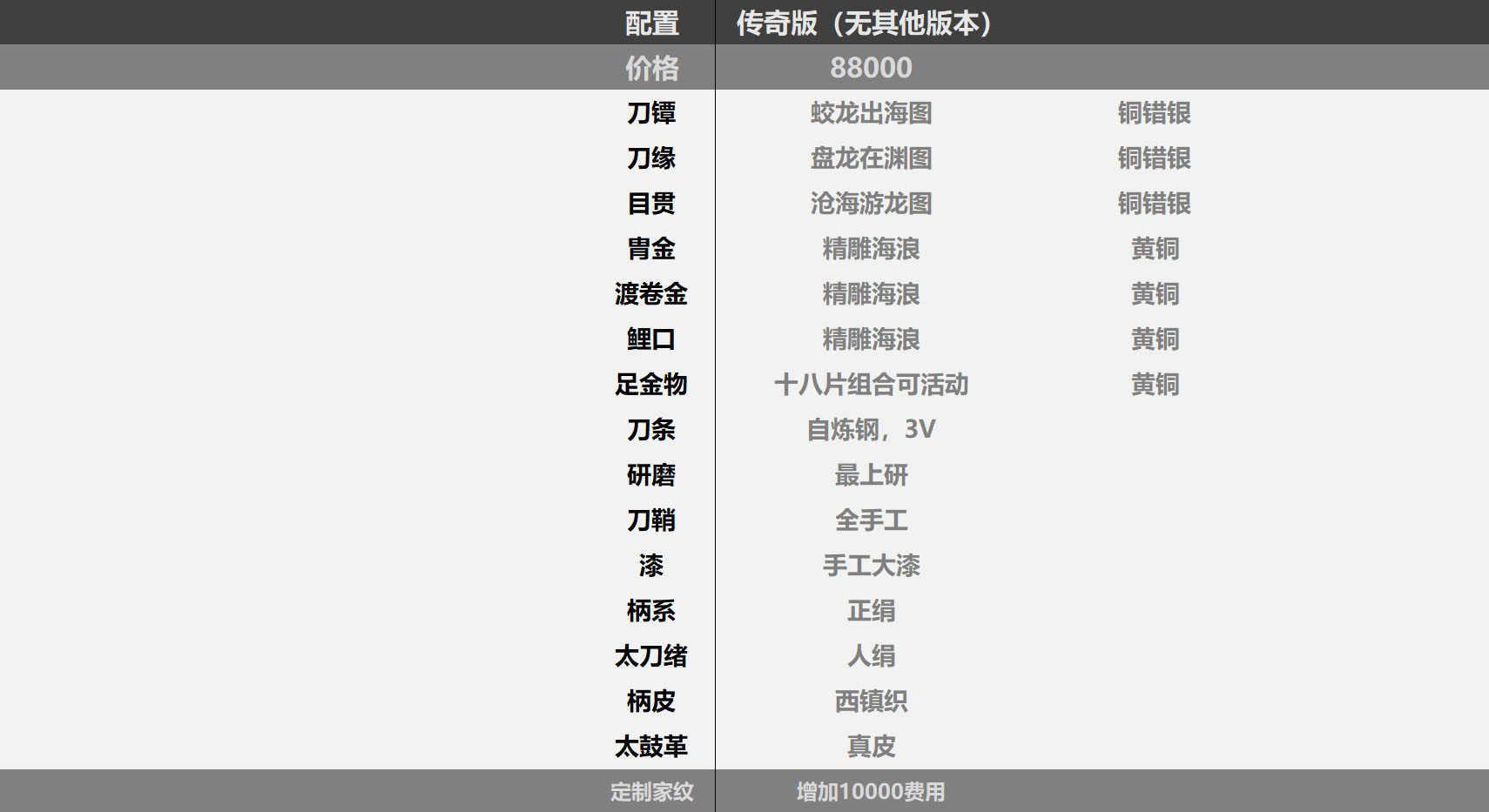Click the 太鼓革 row label
Image resolution: width=1489 pixels, height=812 pixels.
coord(651,747)
